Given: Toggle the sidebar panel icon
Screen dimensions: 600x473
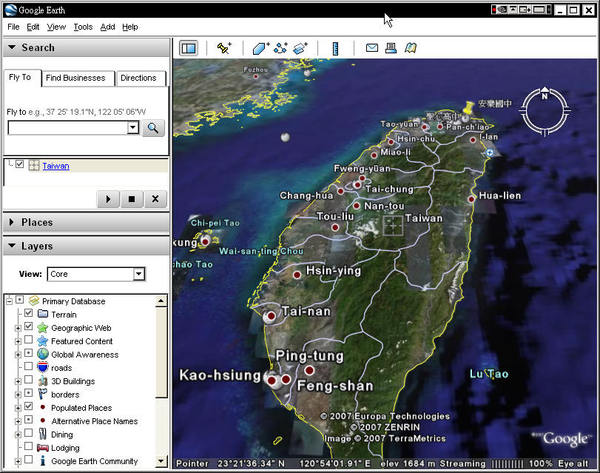Looking at the screenshot, I should pos(189,48).
